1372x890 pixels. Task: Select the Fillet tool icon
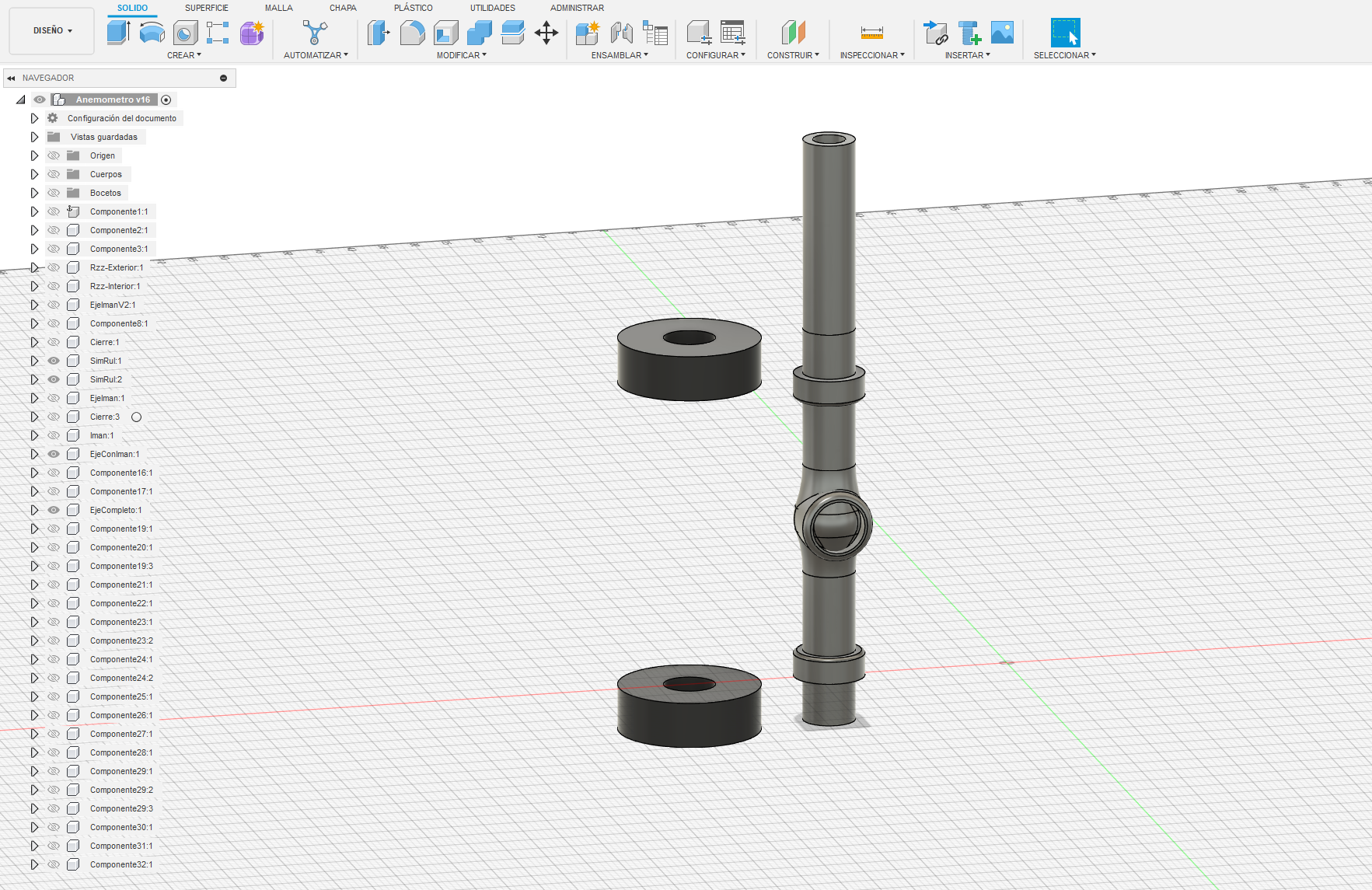coord(413,33)
